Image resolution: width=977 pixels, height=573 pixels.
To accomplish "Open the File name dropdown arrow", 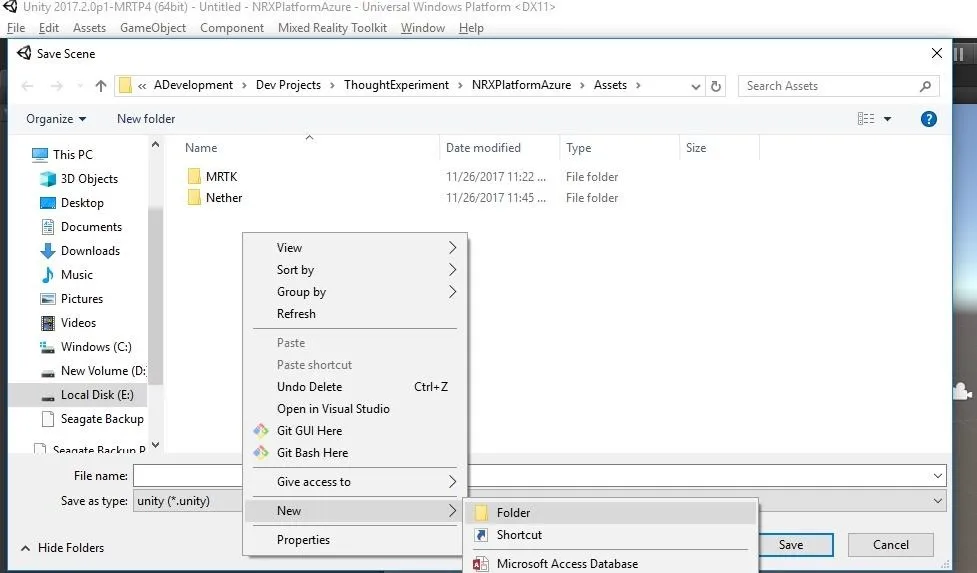I will pyautogui.click(x=937, y=476).
